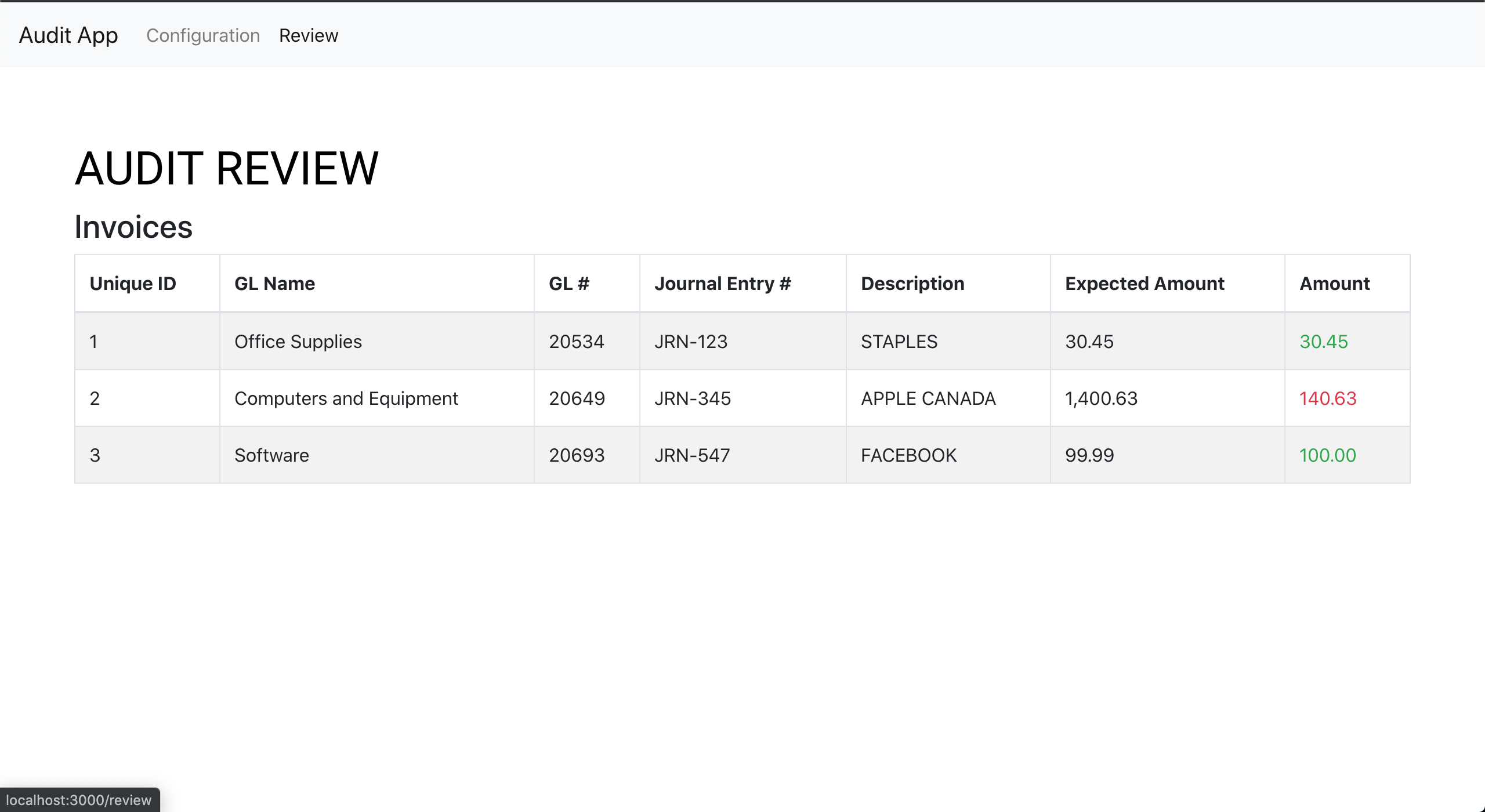The height and width of the screenshot is (812, 1485).
Task: Click the JRN-345 journal entry cell
Action: click(x=693, y=398)
